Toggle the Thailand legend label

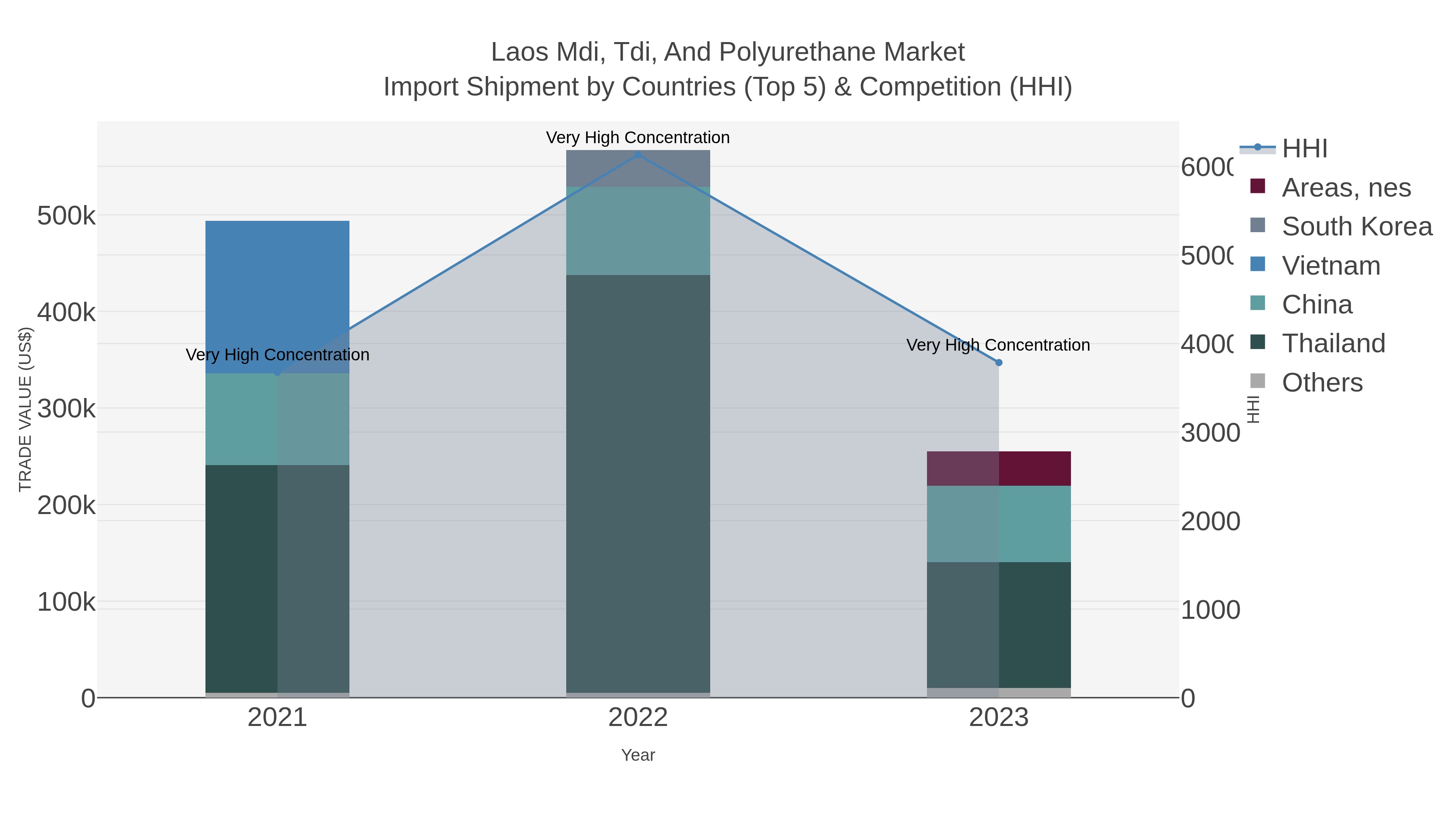(1333, 343)
